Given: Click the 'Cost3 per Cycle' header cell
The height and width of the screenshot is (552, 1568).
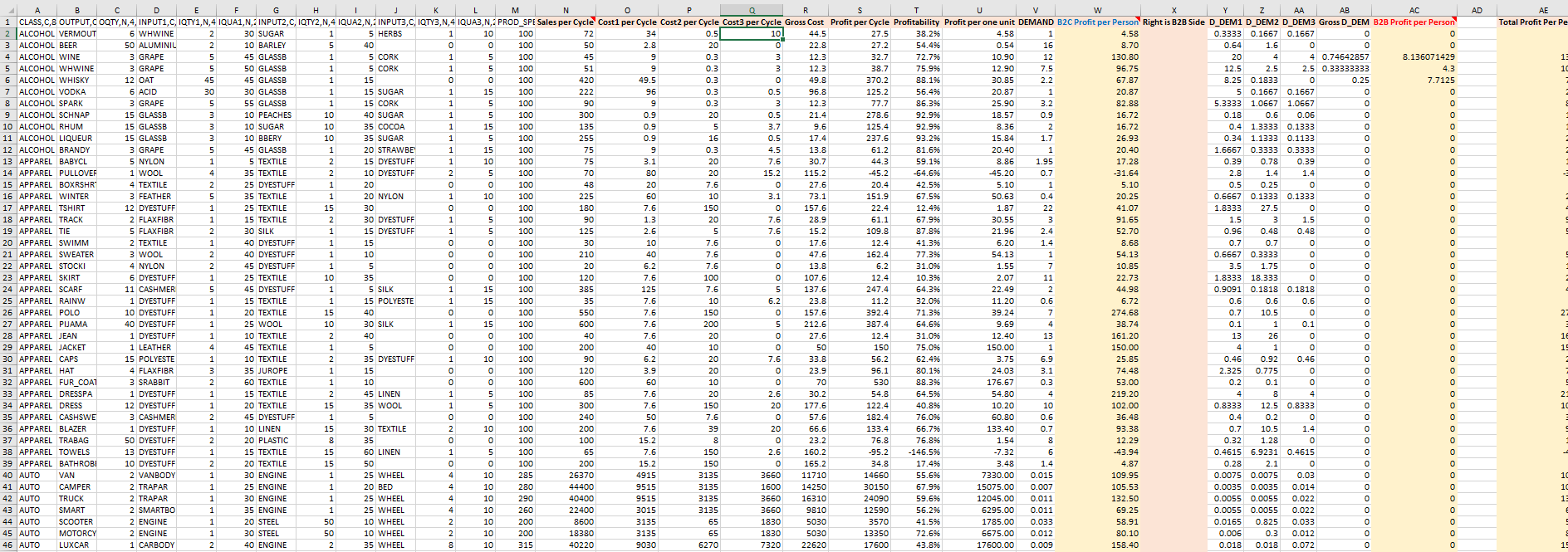Looking at the screenshot, I should (x=752, y=22).
